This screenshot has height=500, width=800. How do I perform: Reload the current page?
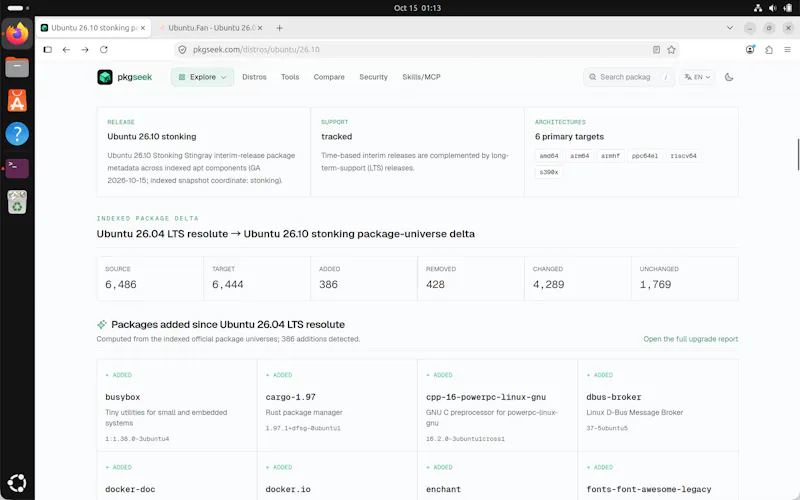[x=104, y=49]
